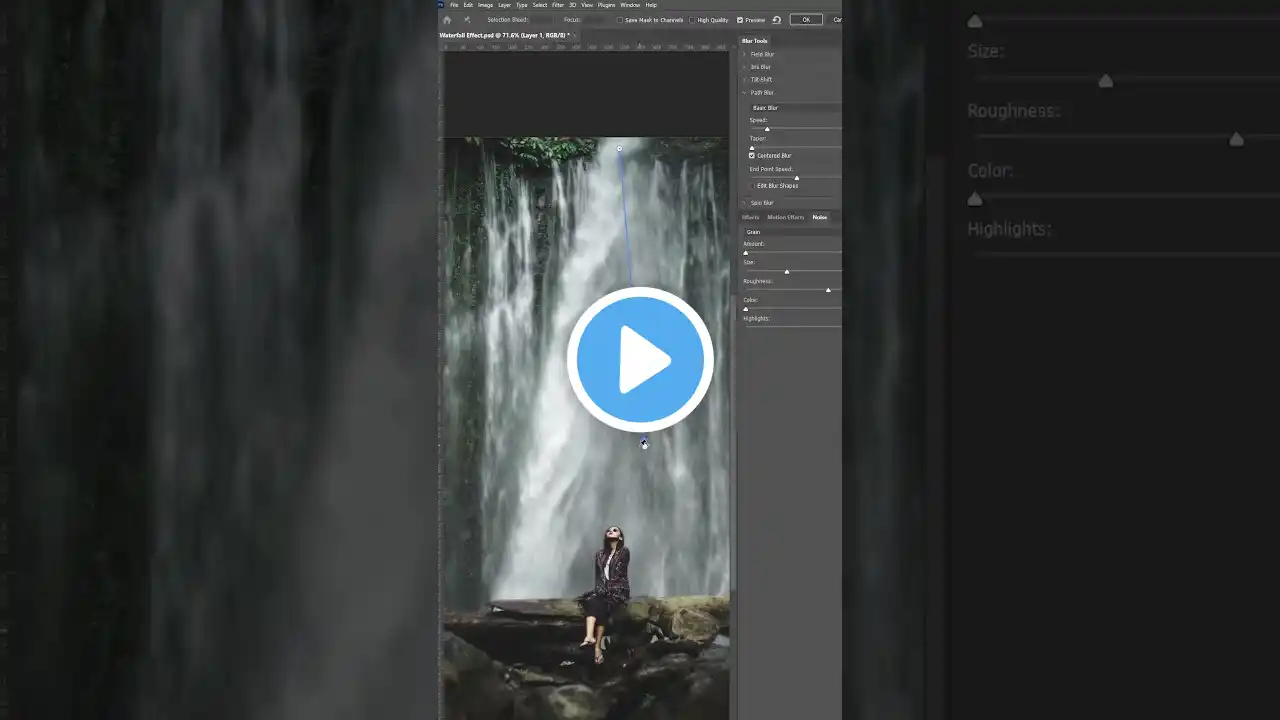Click the lower path blur pin on waterfall
The height and width of the screenshot is (720, 1280).
(x=644, y=443)
